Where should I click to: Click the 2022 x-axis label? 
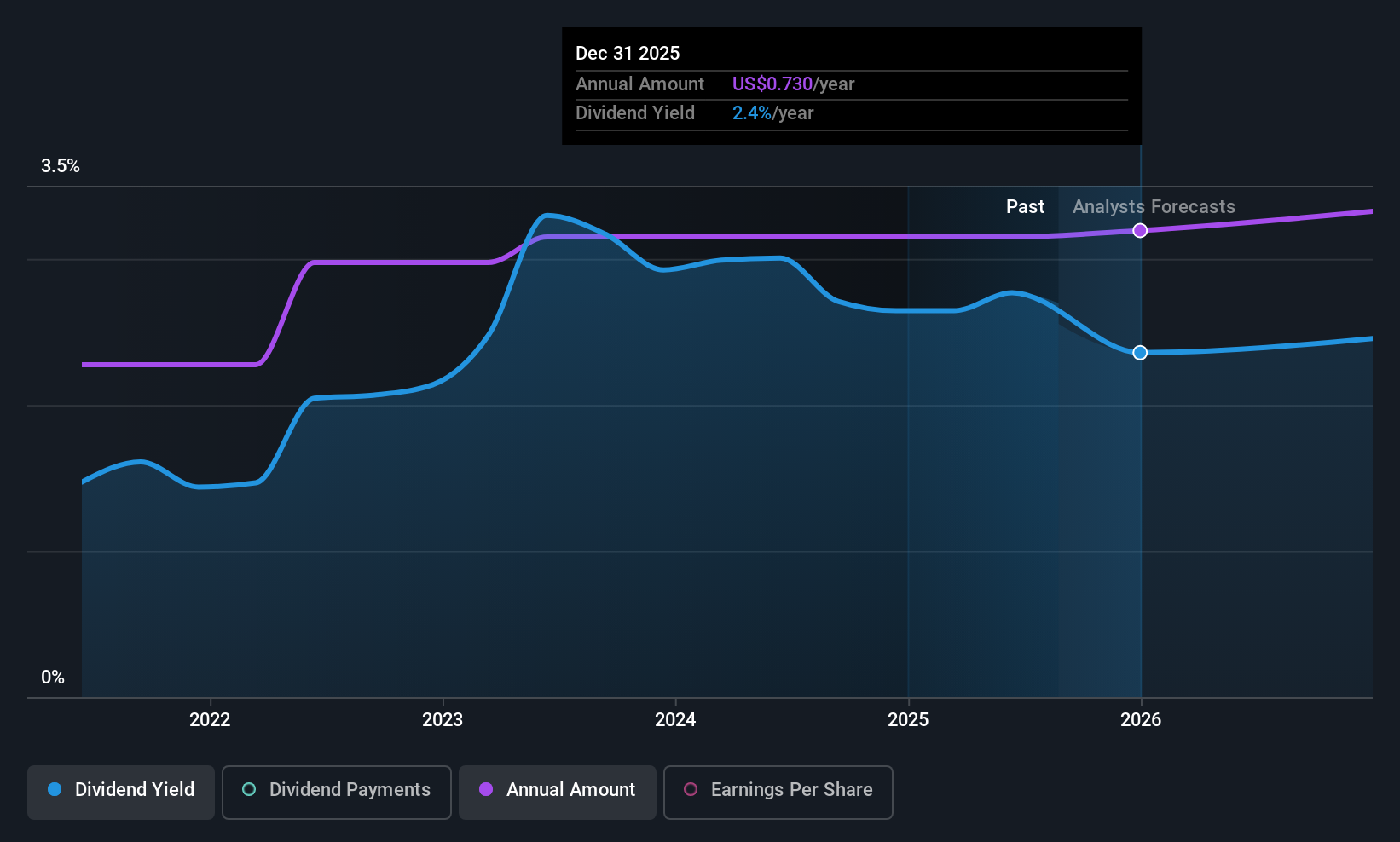[210, 720]
